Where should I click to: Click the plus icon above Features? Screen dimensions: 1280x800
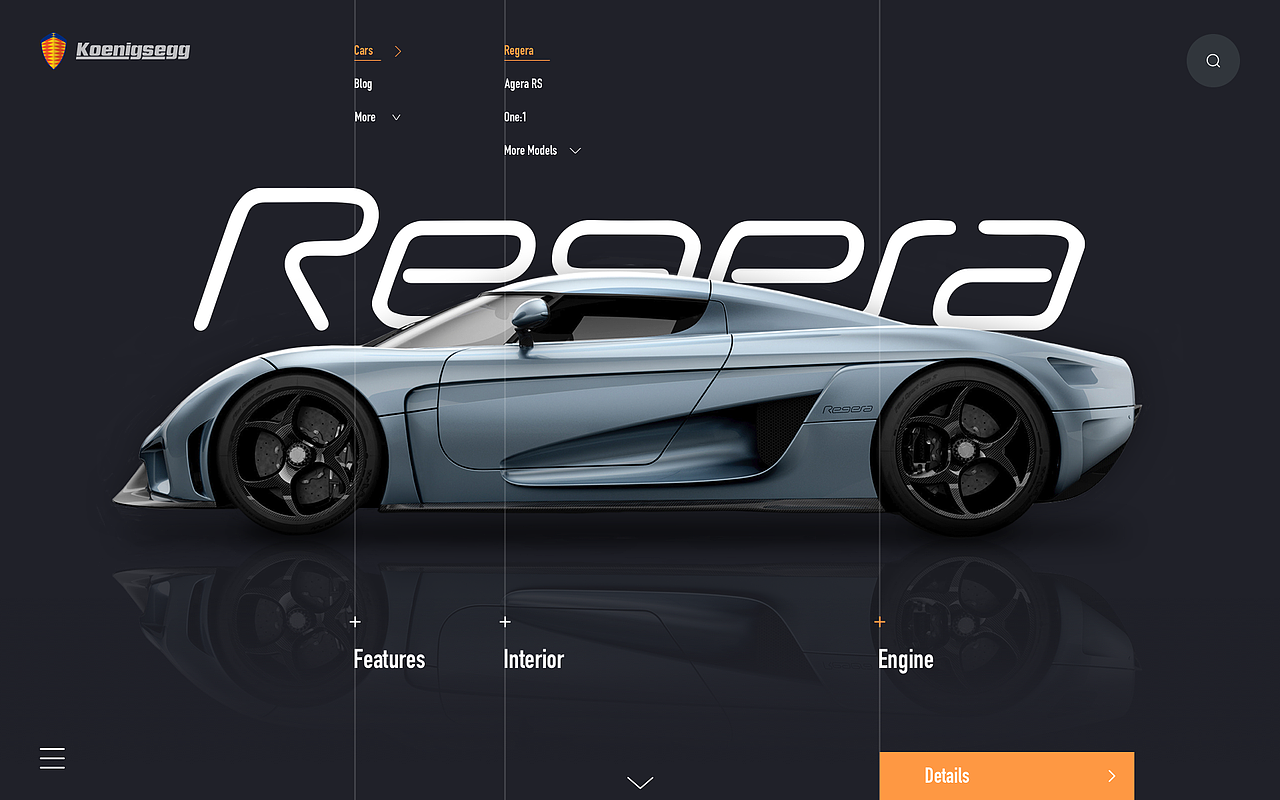355,622
